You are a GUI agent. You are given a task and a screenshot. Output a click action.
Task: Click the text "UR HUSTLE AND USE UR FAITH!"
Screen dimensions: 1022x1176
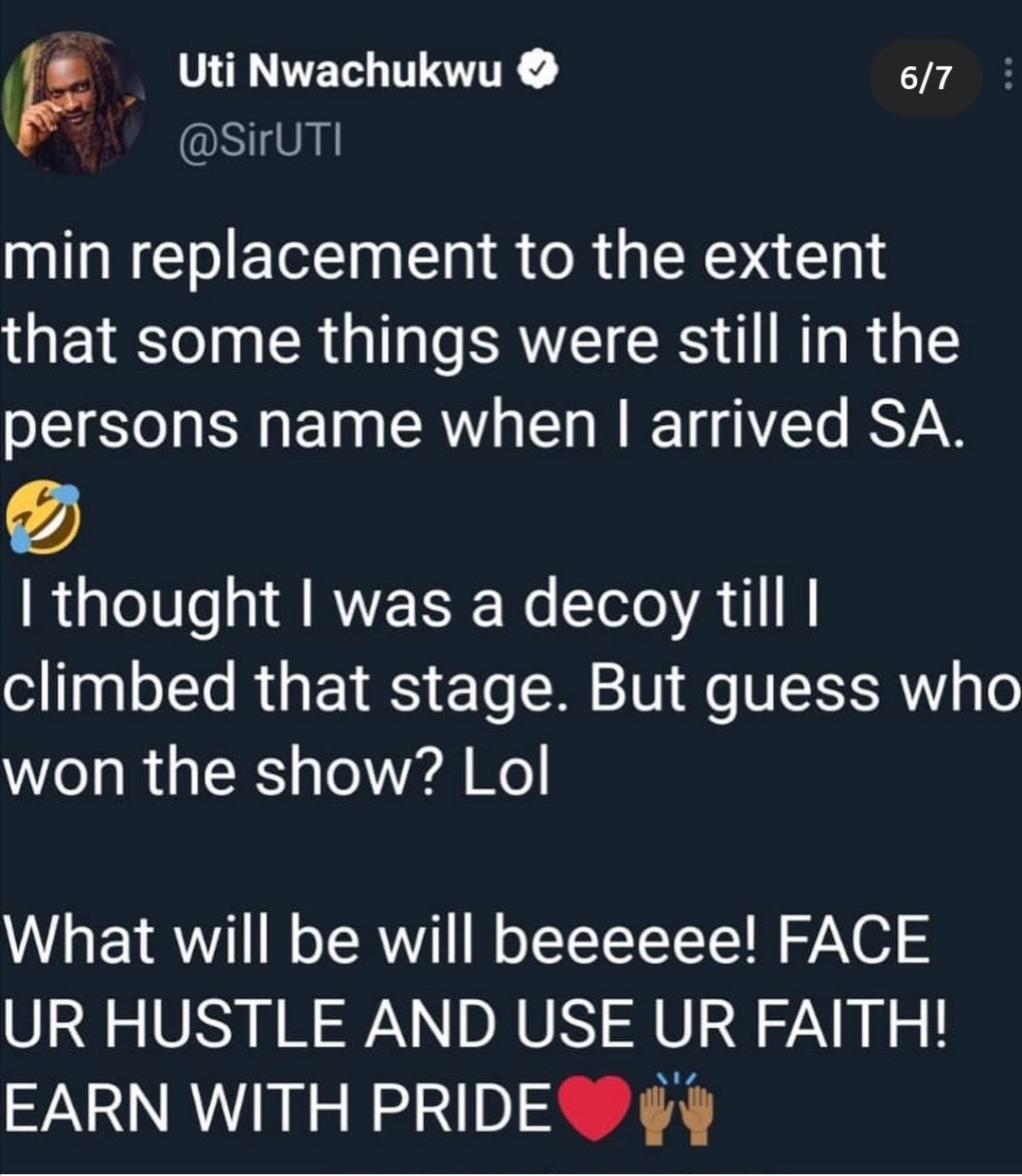coord(473,1026)
